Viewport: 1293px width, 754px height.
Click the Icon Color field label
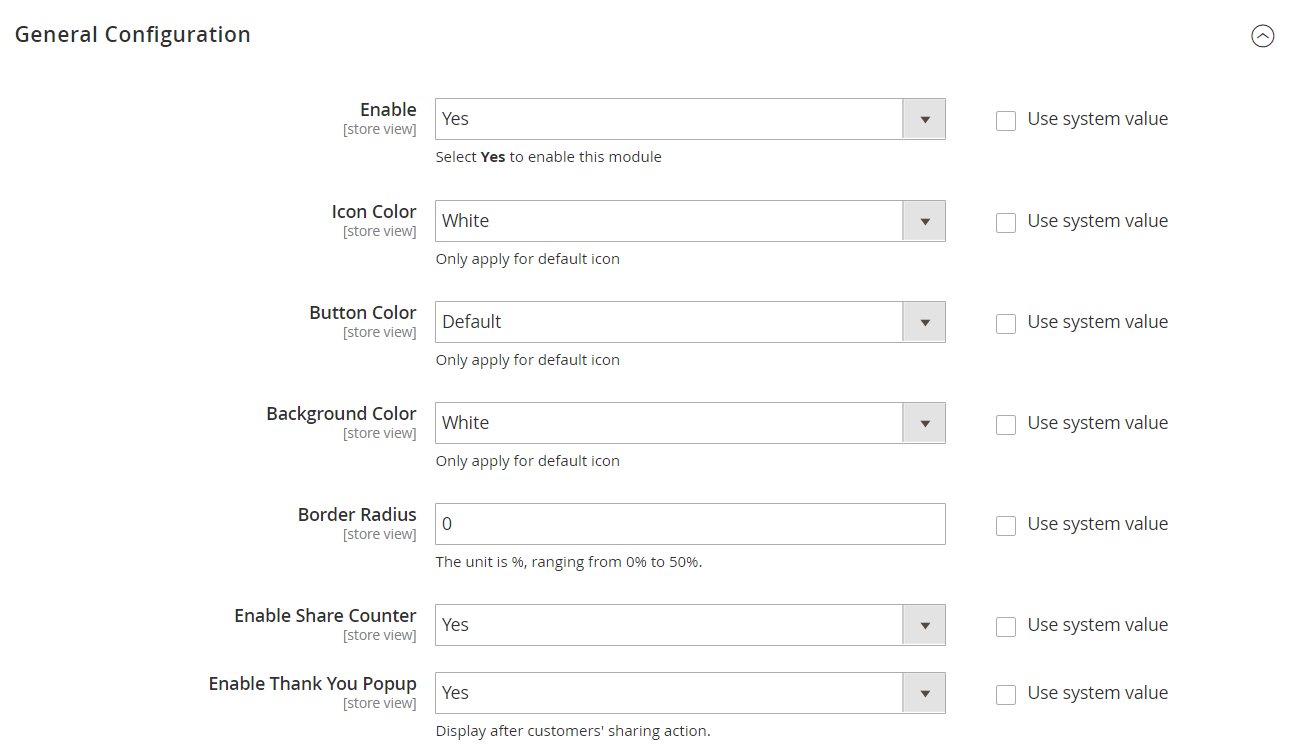point(374,212)
